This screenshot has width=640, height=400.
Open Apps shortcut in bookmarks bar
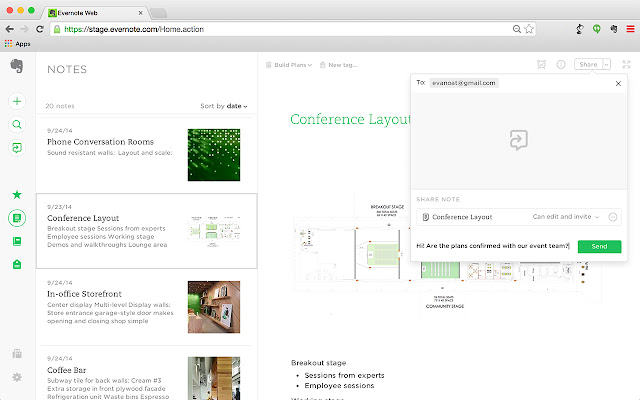pos(18,44)
